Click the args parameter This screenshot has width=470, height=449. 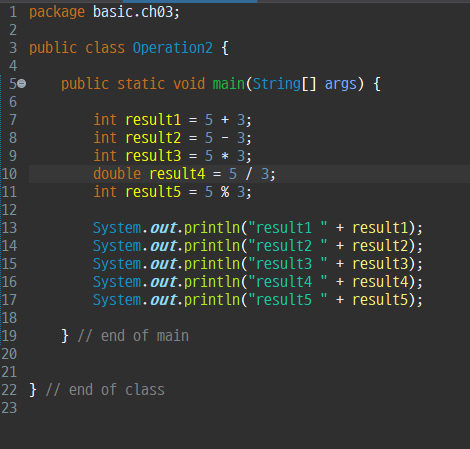point(341,84)
